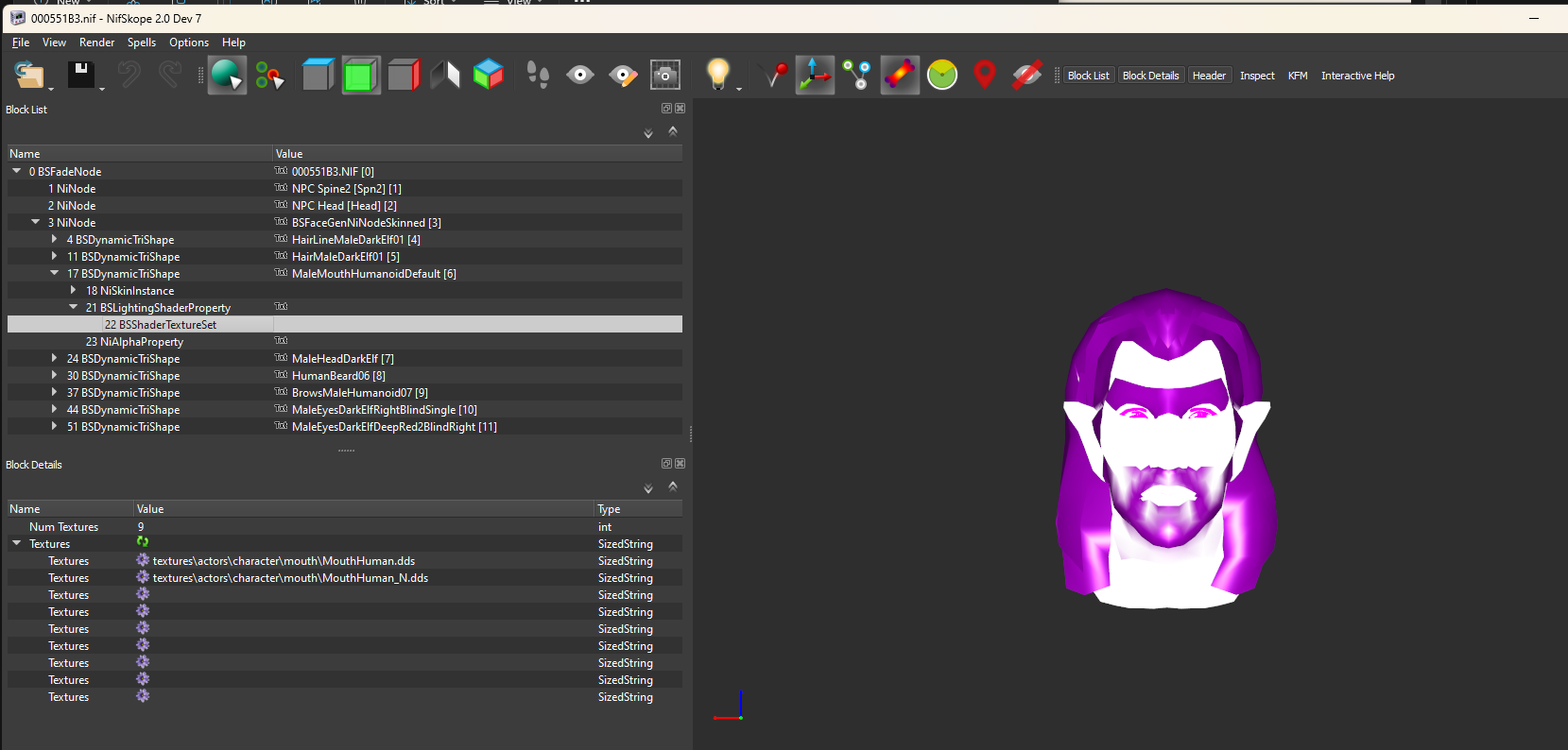Take a viewport screenshot with camera icon

[x=665, y=75]
